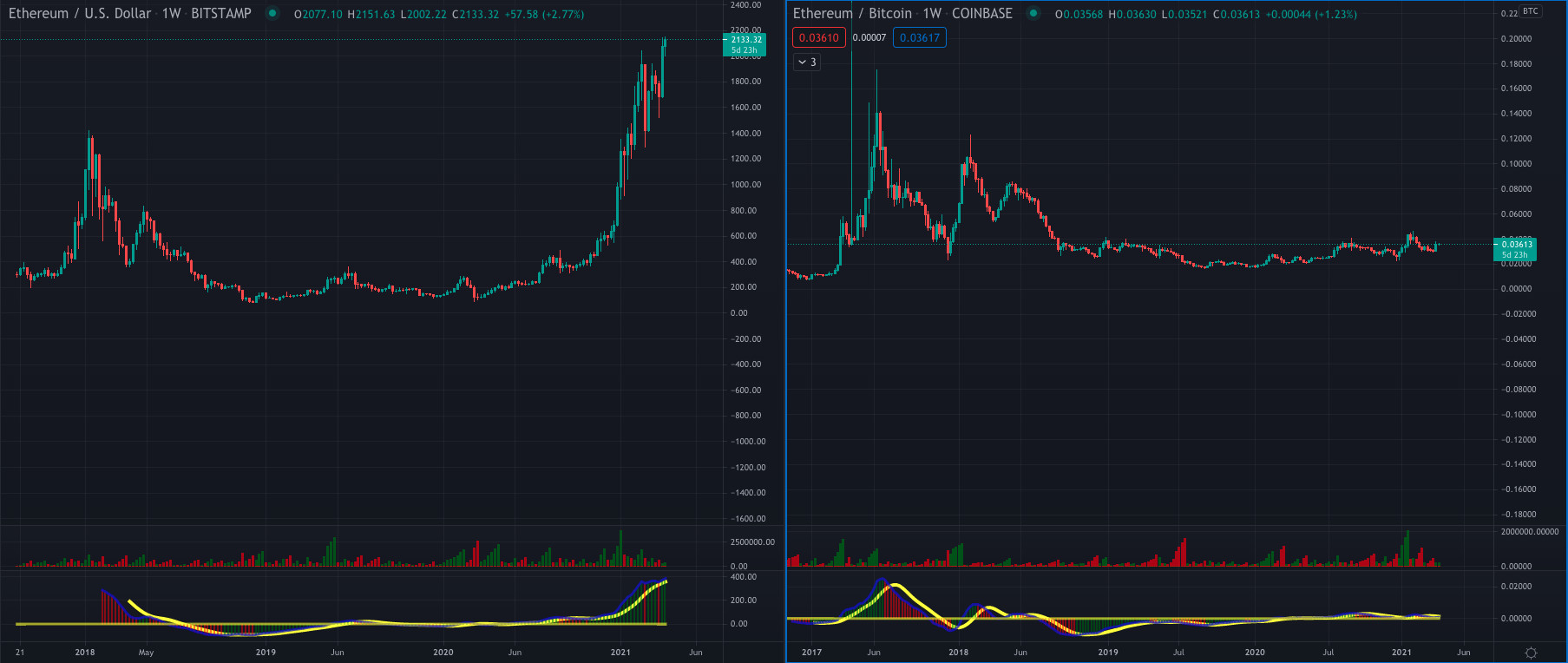Click the open value O2077.10
This screenshot has height=663, width=1568.
click(x=318, y=15)
